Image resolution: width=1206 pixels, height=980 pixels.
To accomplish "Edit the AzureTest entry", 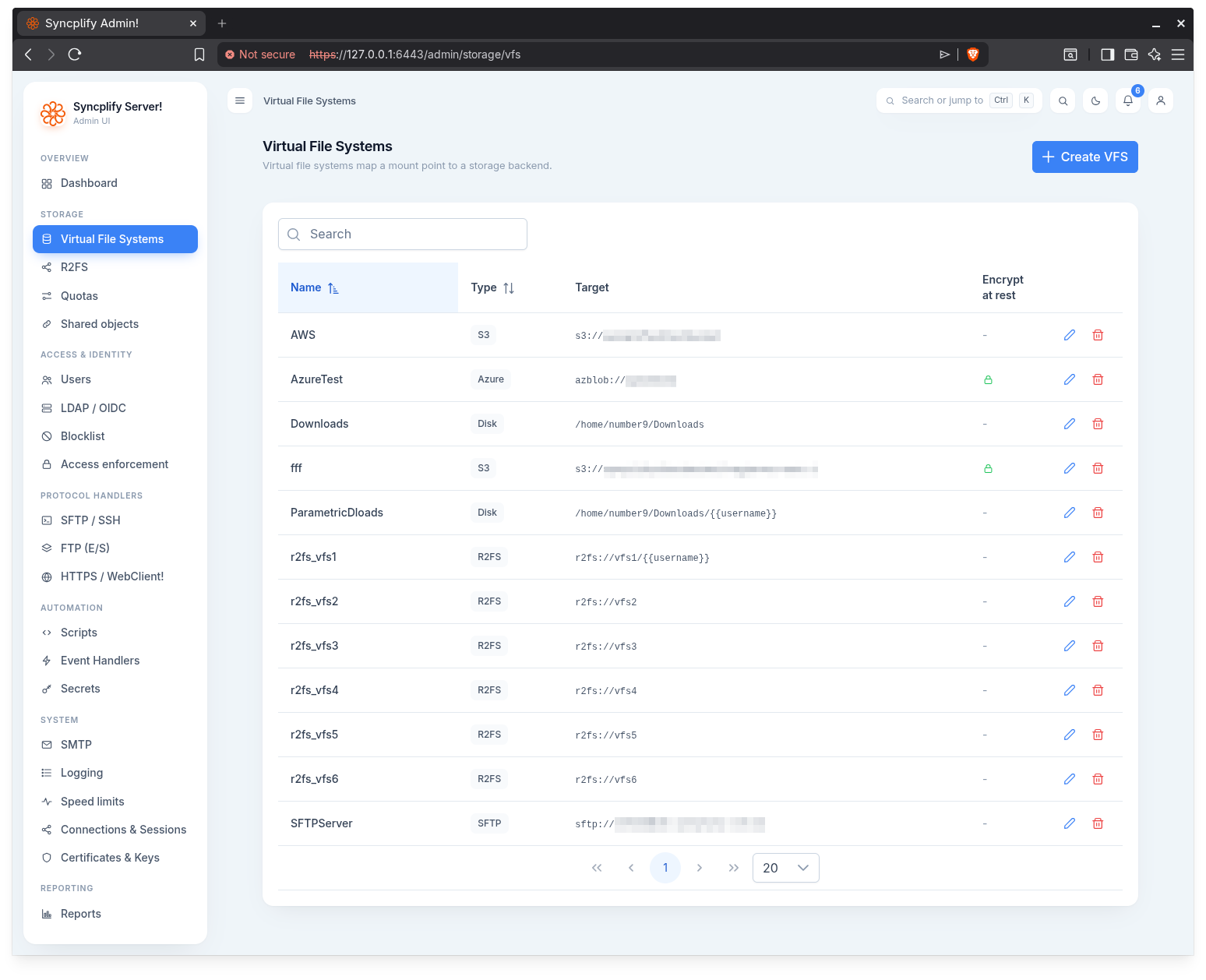I will [1070, 379].
